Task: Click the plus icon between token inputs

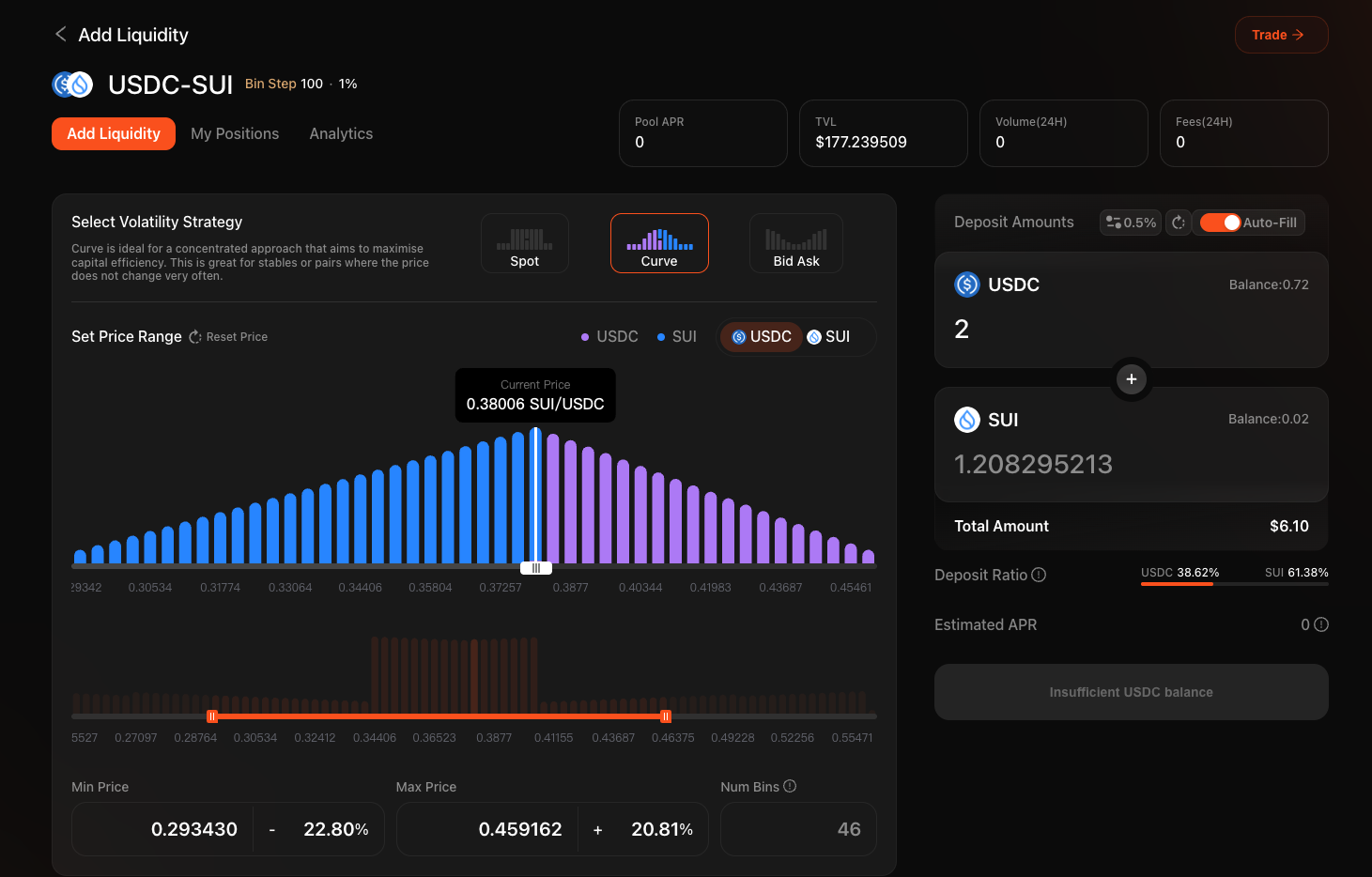Action: [x=1132, y=379]
